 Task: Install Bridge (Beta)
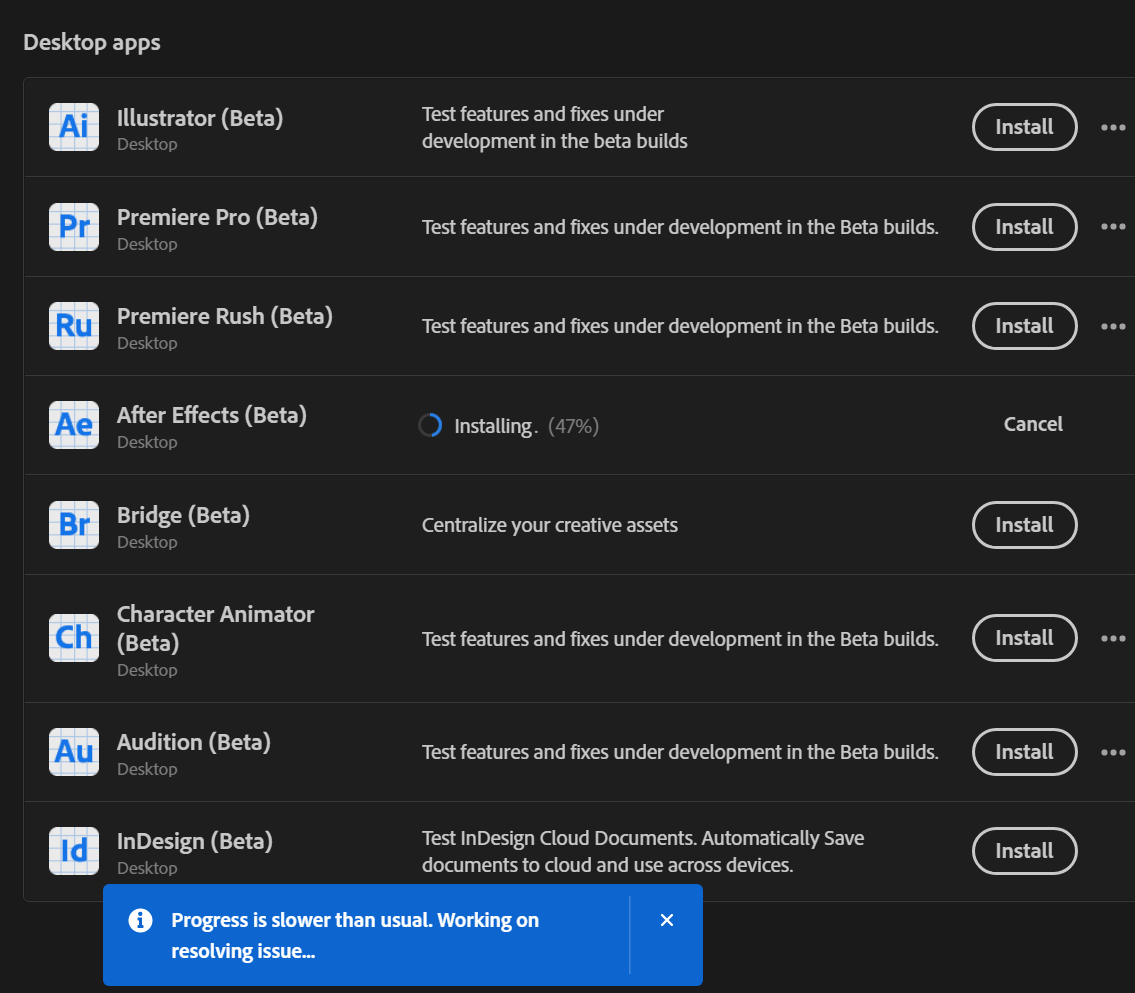coord(1024,525)
